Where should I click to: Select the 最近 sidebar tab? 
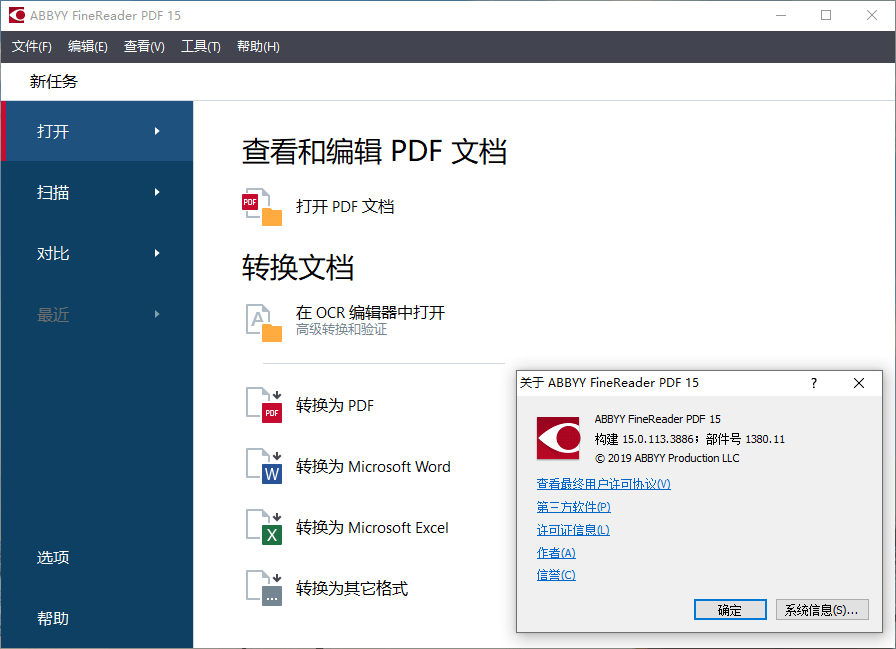pos(97,314)
